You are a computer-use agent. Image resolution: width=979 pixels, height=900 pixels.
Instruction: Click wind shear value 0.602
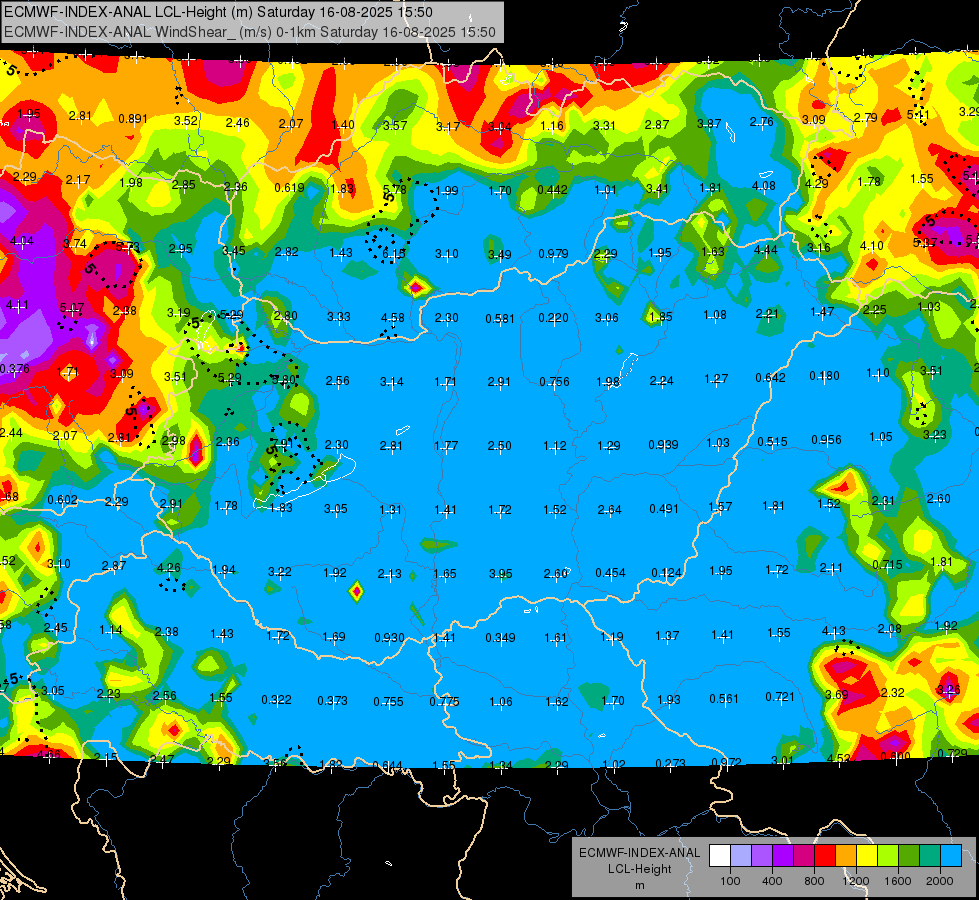(62, 500)
